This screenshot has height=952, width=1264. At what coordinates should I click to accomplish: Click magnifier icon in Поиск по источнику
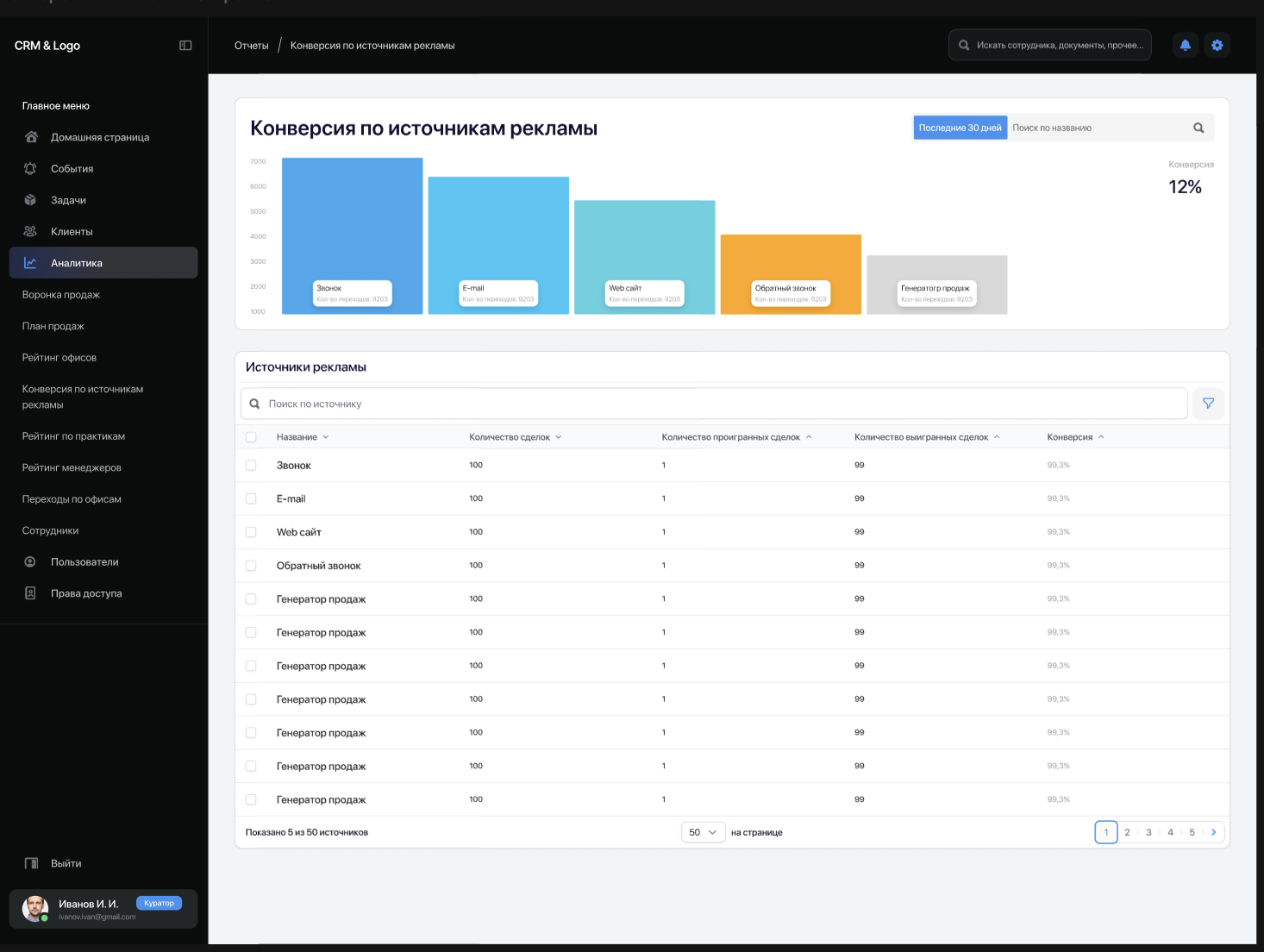pyautogui.click(x=254, y=404)
